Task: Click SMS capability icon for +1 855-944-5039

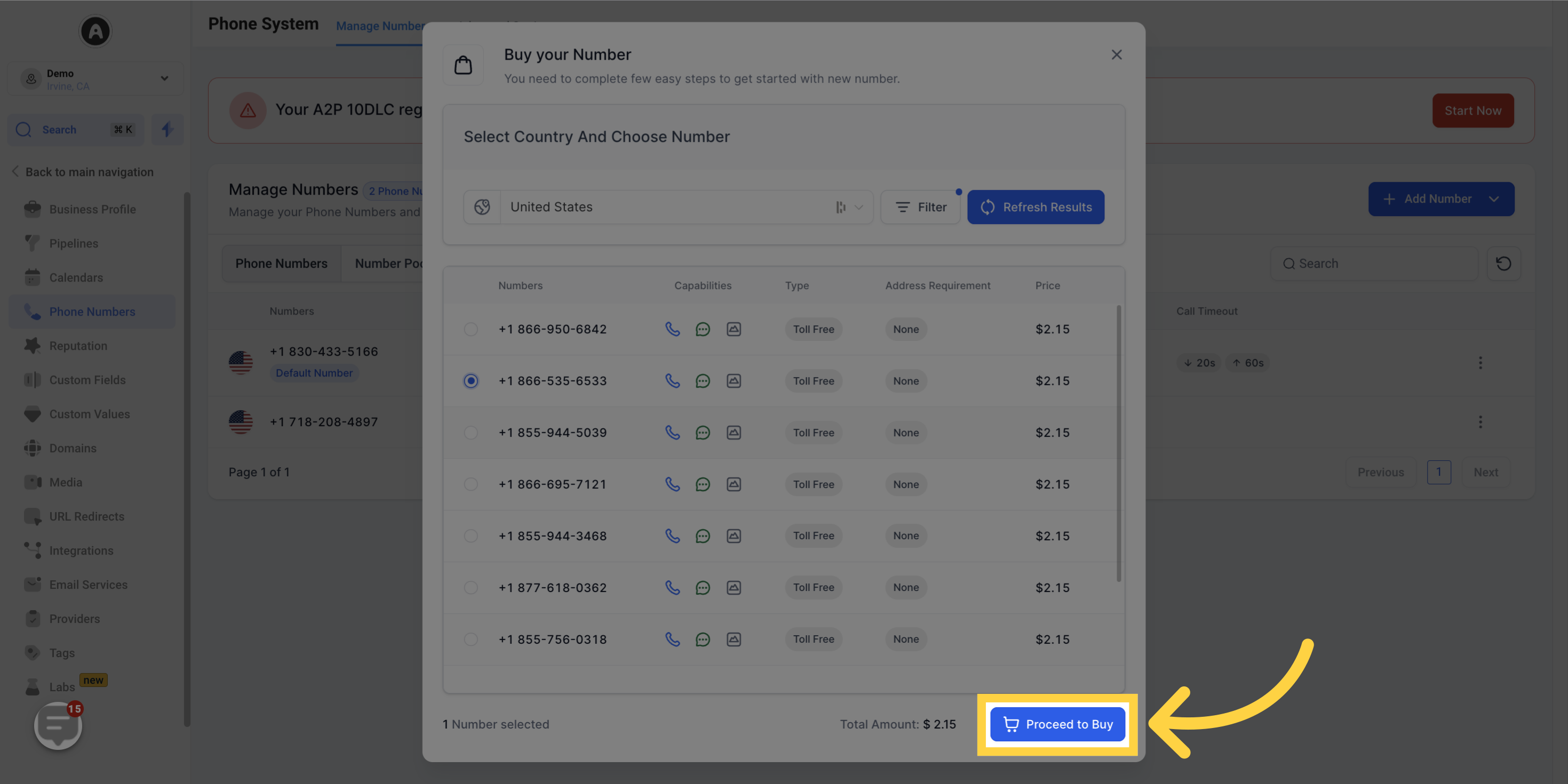Action: point(703,433)
